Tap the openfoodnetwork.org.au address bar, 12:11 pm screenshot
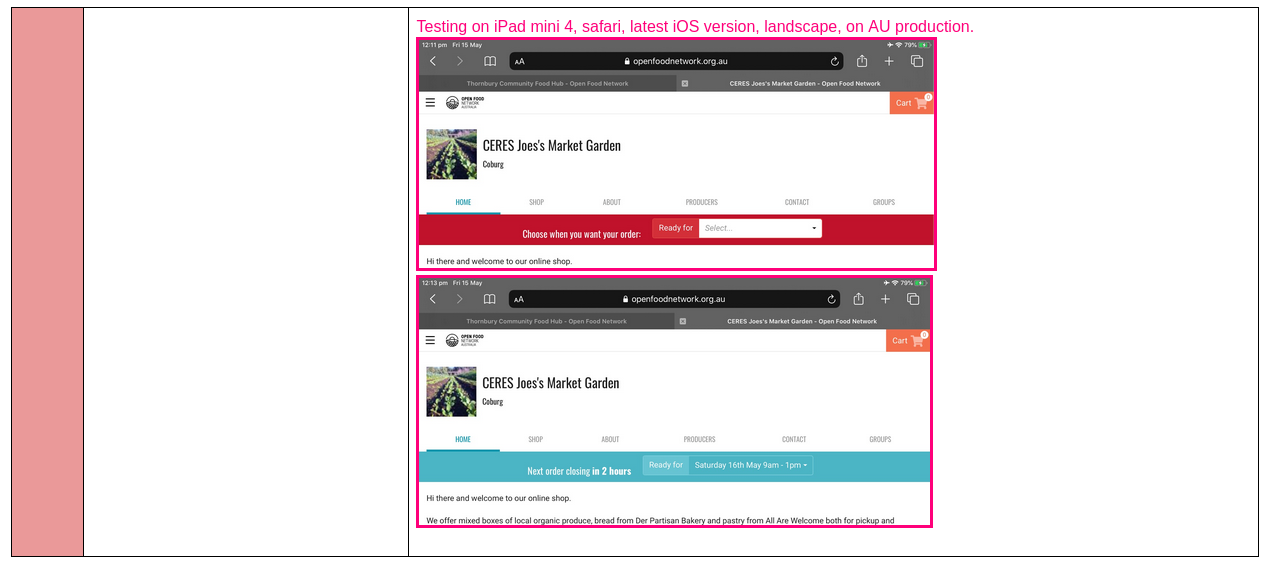 point(676,61)
